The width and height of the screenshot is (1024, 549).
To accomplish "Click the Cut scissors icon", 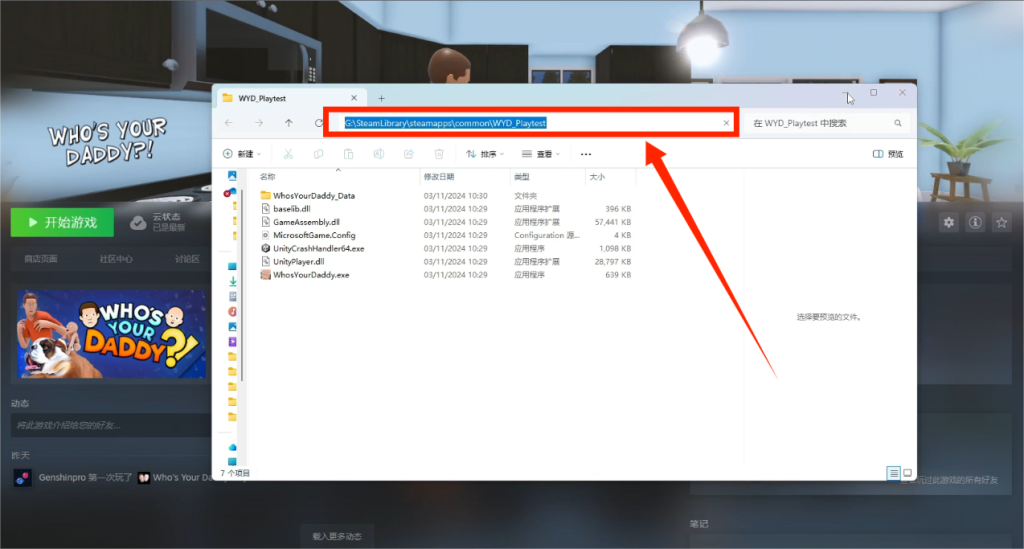I will coord(288,154).
